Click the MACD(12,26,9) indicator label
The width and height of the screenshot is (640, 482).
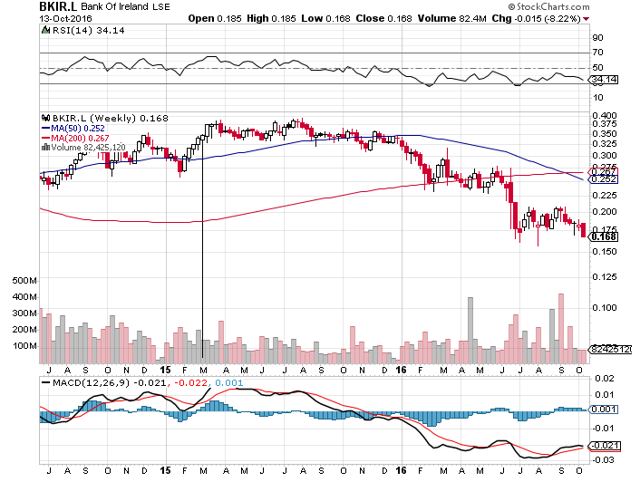pyautogui.click(x=89, y=383)
